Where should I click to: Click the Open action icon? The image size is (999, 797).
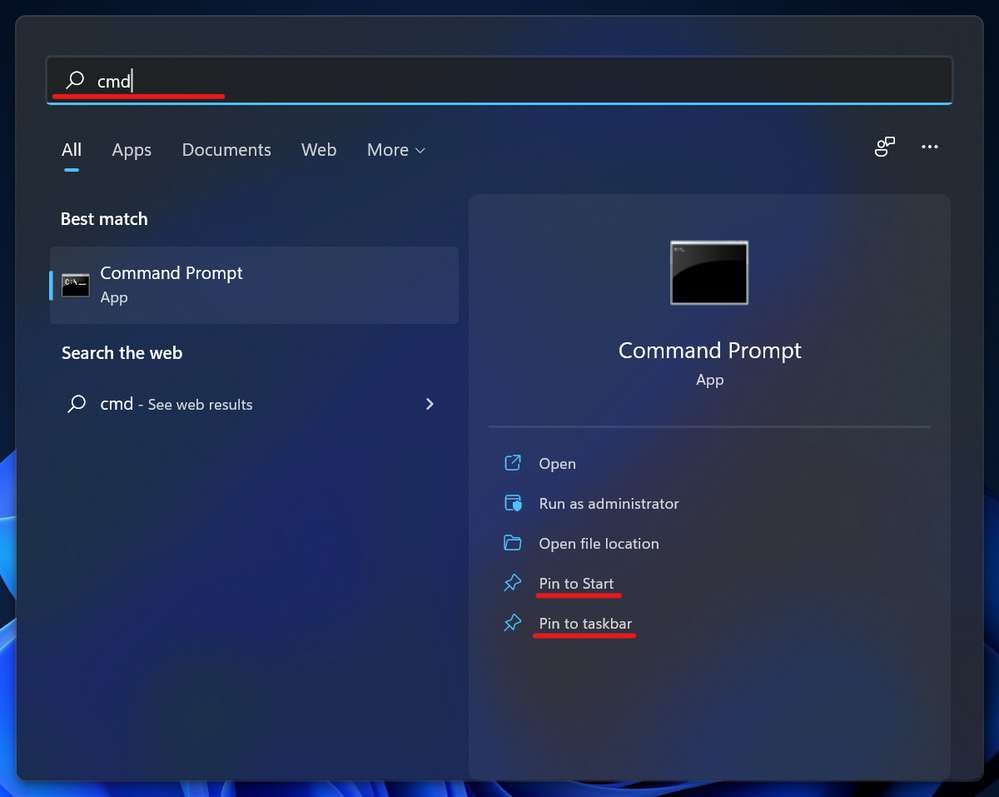(513, 463)
